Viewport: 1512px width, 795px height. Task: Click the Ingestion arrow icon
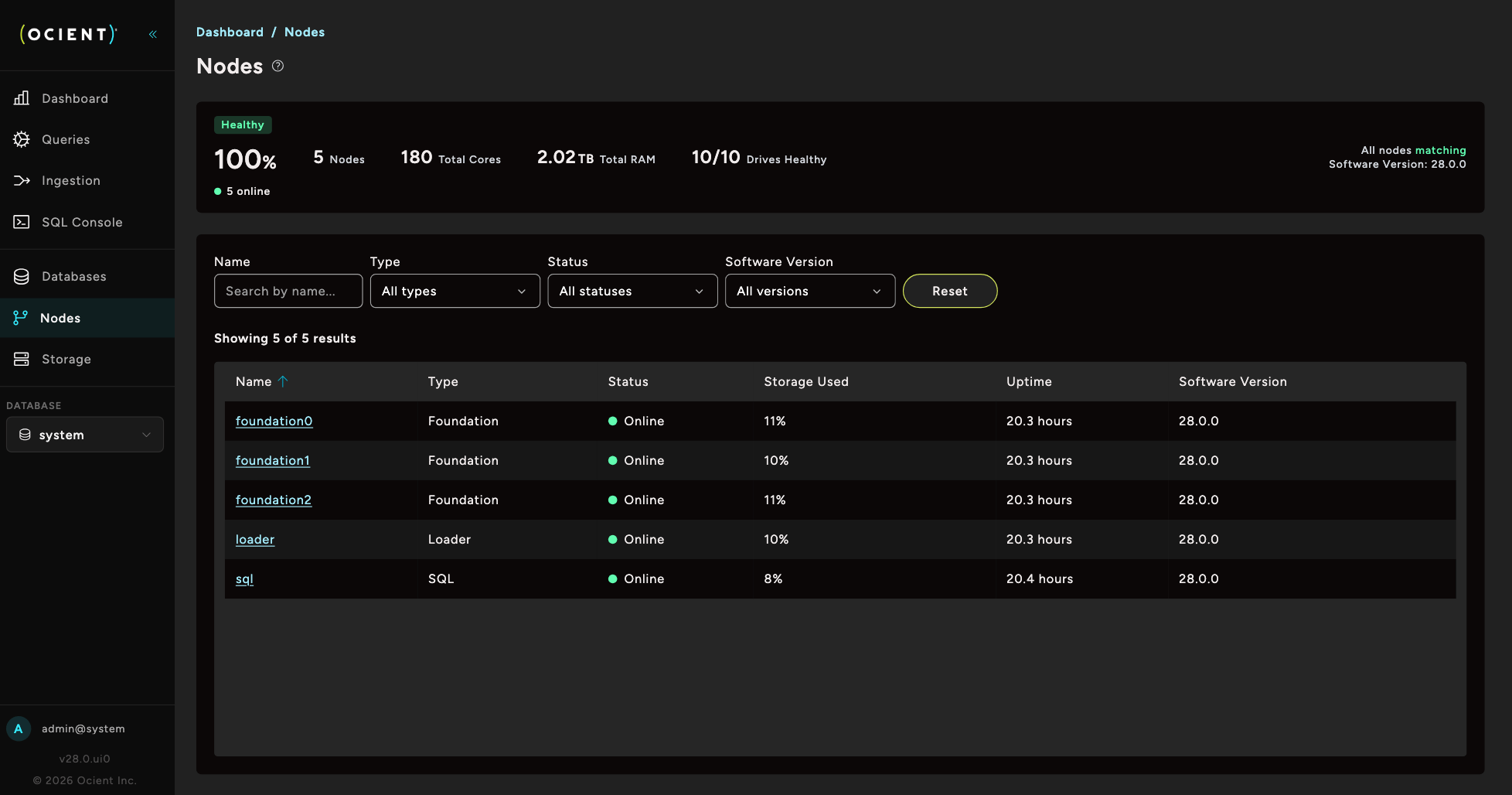point(22,180)
